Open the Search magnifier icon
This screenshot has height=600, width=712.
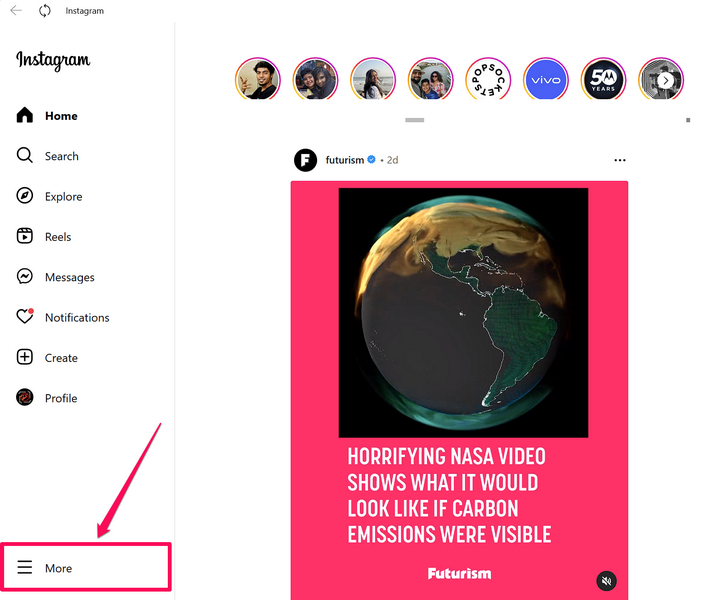click(x=25, y=155)
